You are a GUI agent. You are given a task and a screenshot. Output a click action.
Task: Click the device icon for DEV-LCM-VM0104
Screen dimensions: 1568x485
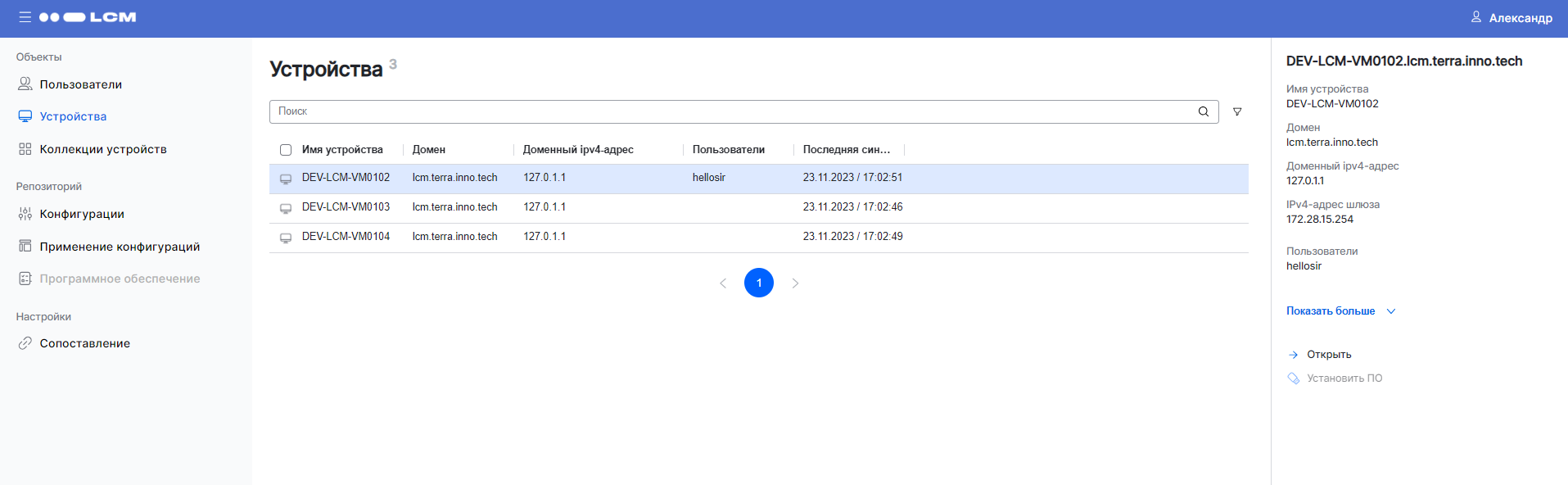pyautogui.click(x=286, y=238)
